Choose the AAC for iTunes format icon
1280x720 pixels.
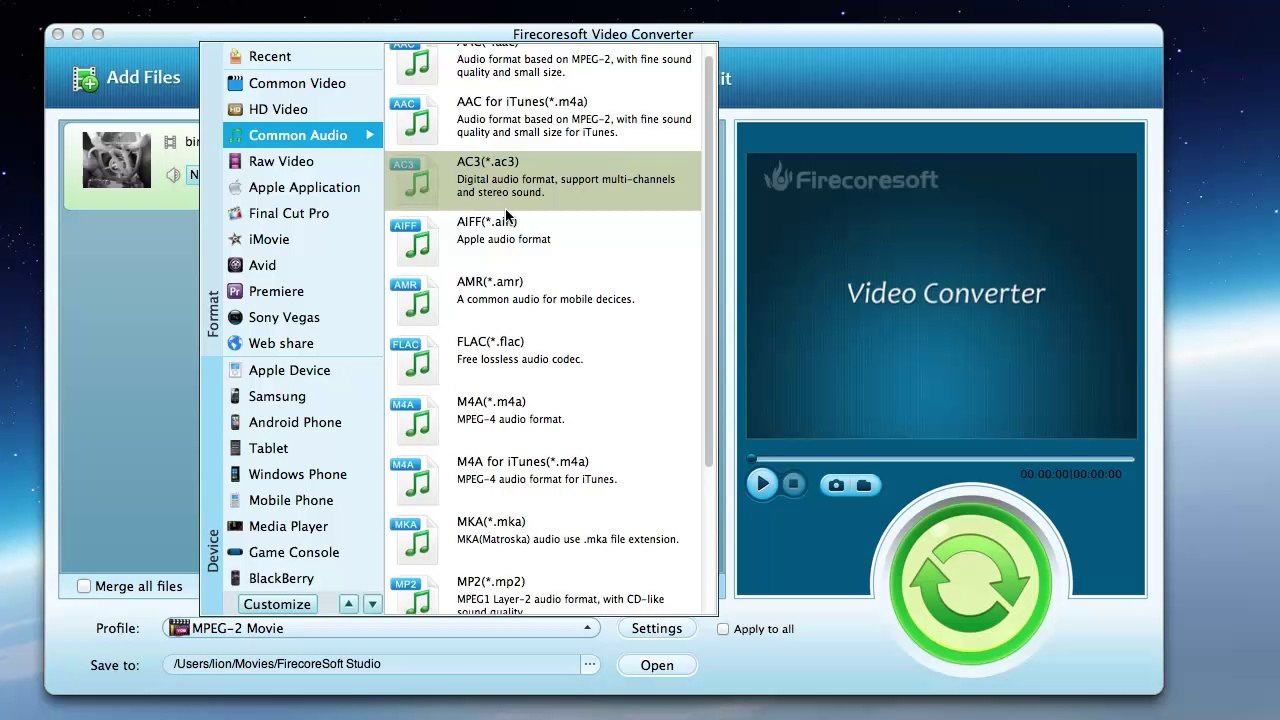(414, 120)
